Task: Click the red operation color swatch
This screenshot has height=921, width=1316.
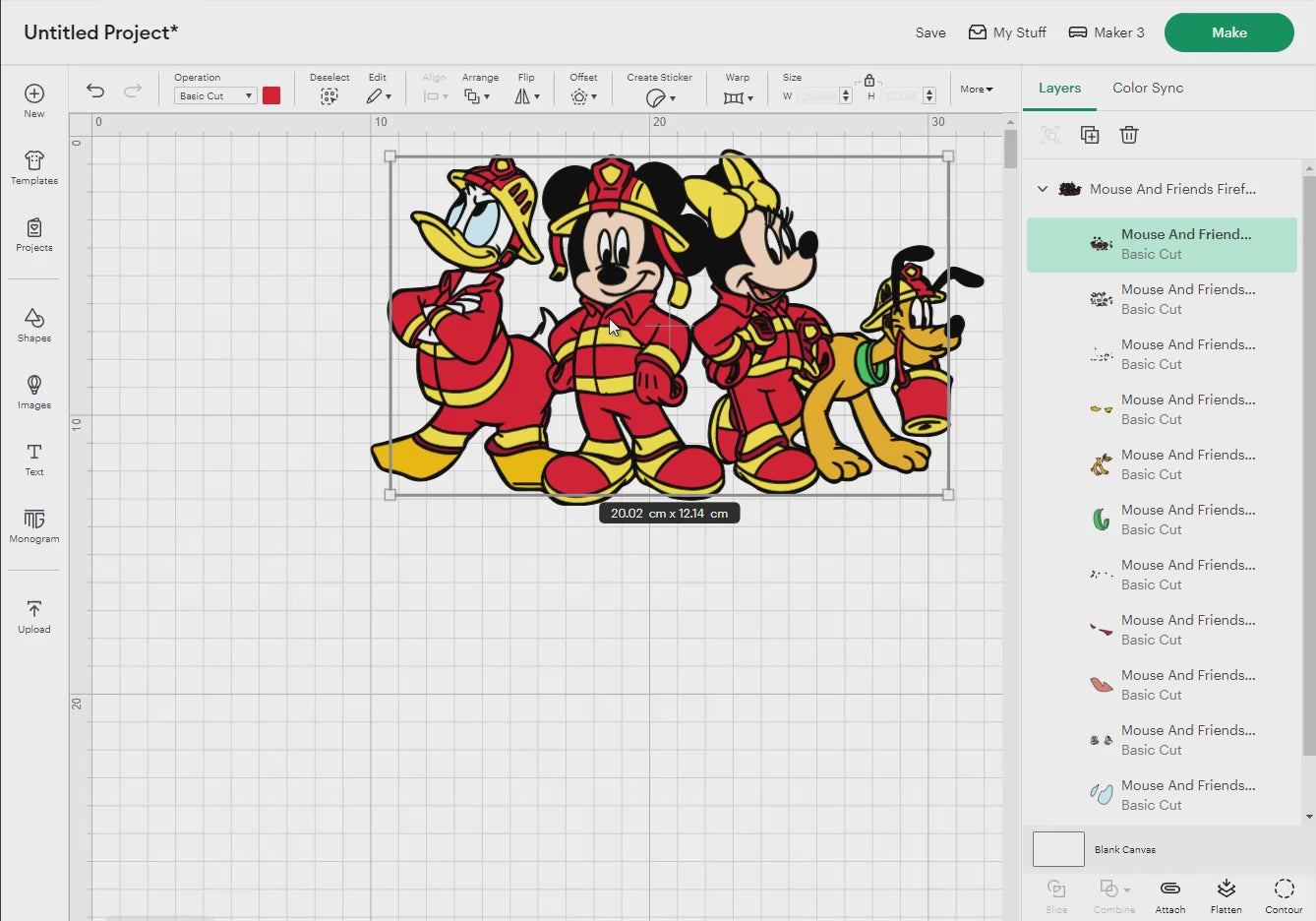Action: pos(271,95)
